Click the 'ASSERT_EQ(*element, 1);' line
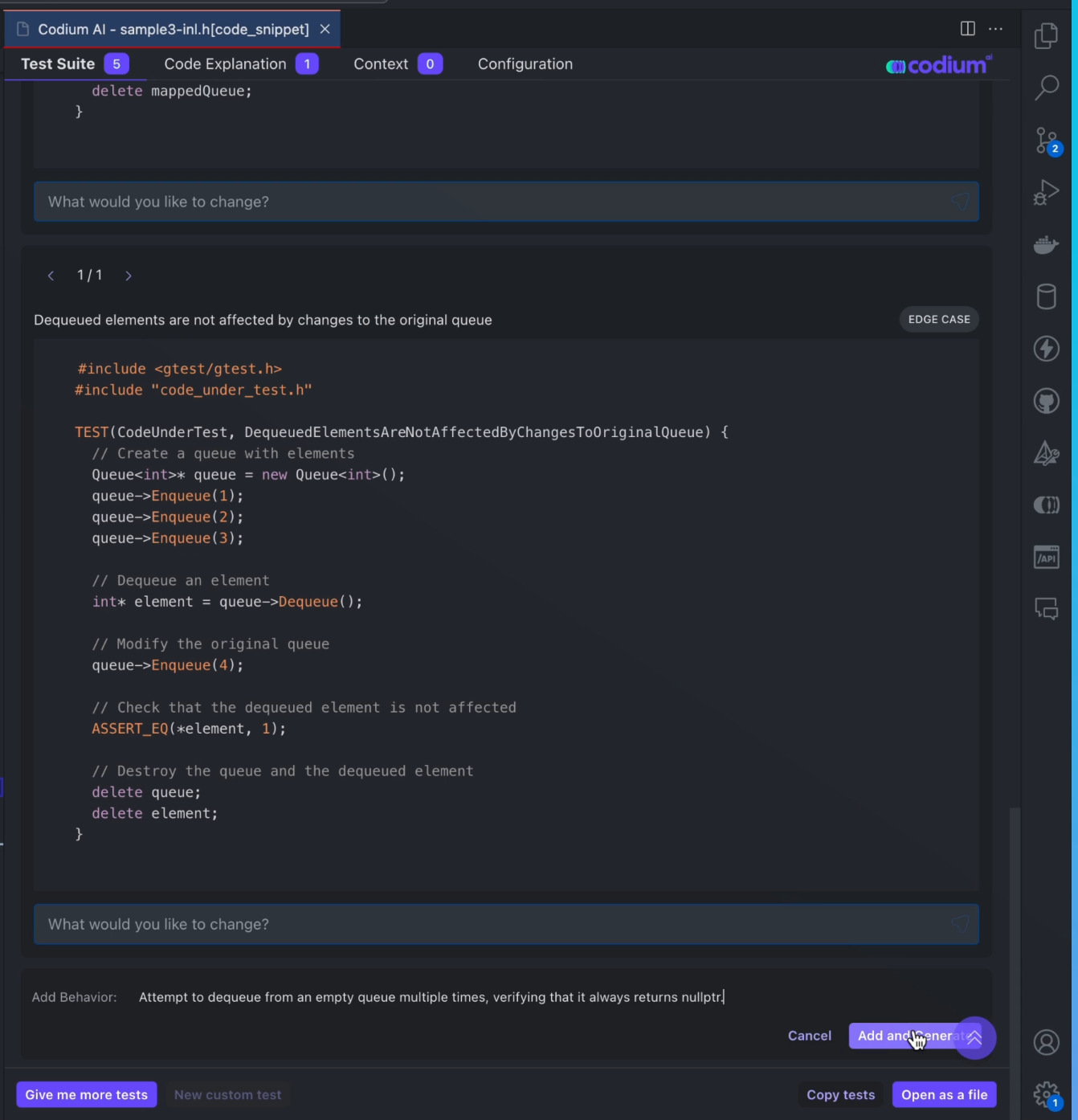Image resolution: width=1078 pixels, height=1120 pixels. click(x=189, y=729)
